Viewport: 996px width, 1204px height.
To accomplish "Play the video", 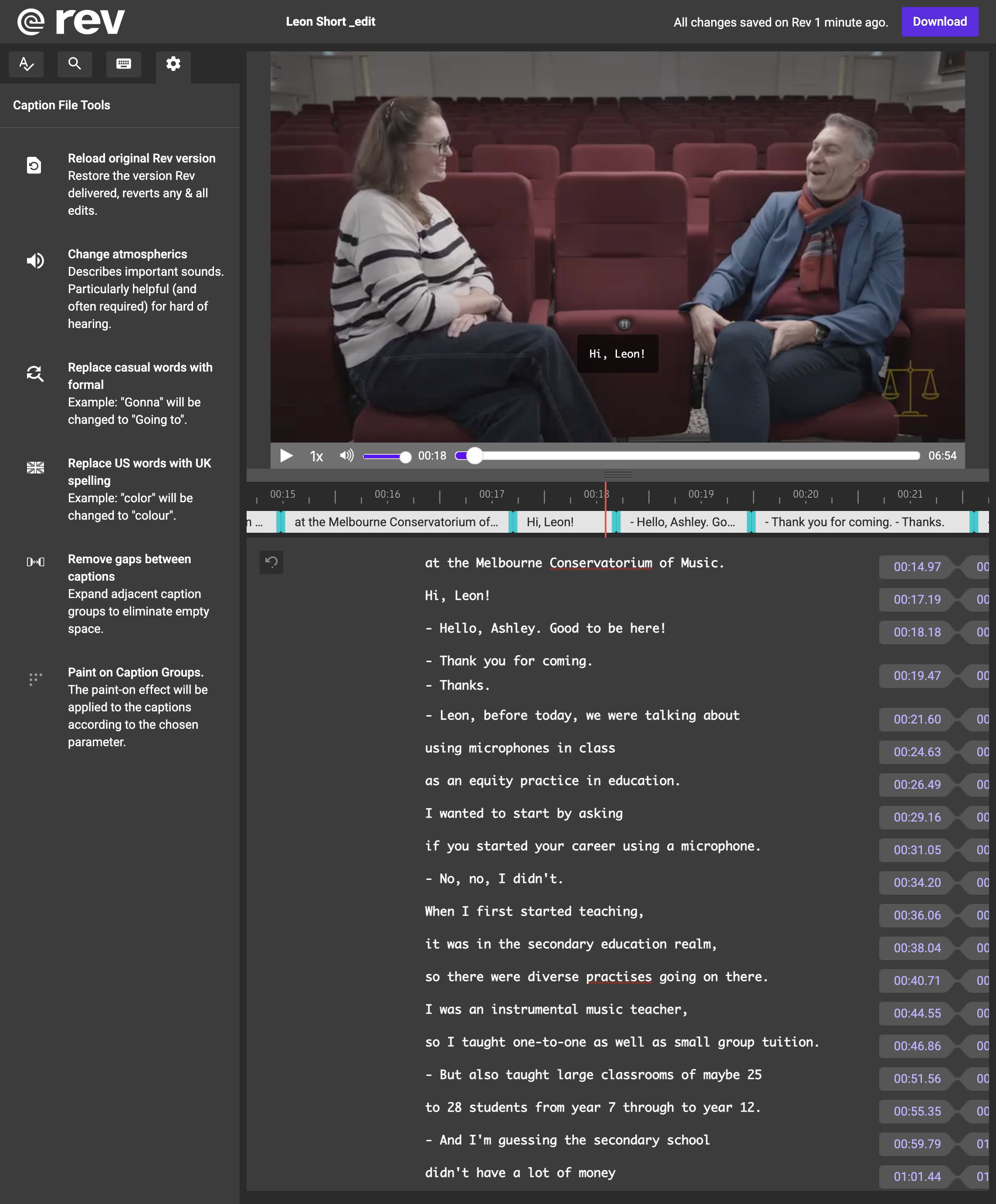I will pos(286,456).
